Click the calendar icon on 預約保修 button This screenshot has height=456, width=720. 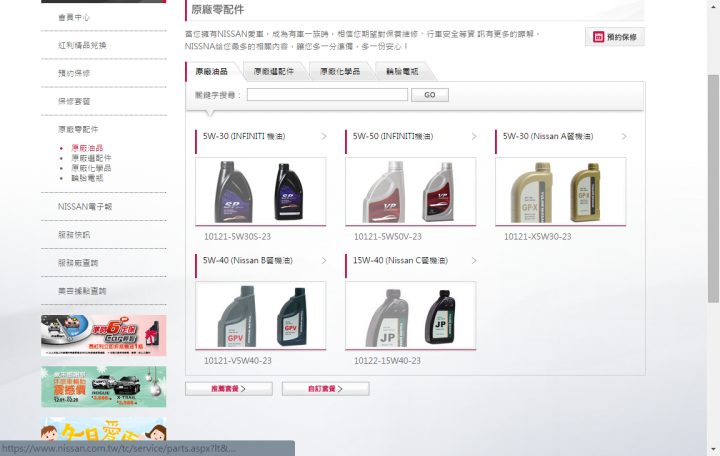pyautogui.click(x=598, y=37)
